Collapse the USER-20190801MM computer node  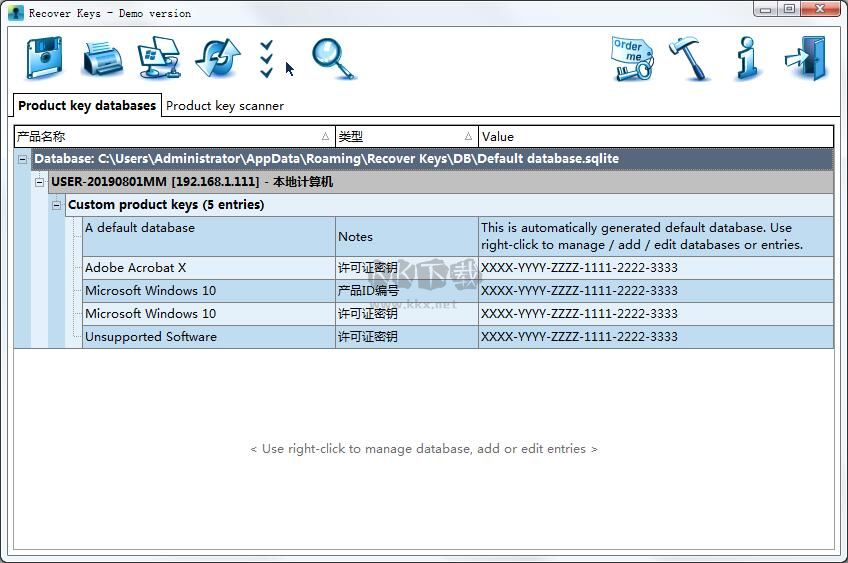[40, 182]
